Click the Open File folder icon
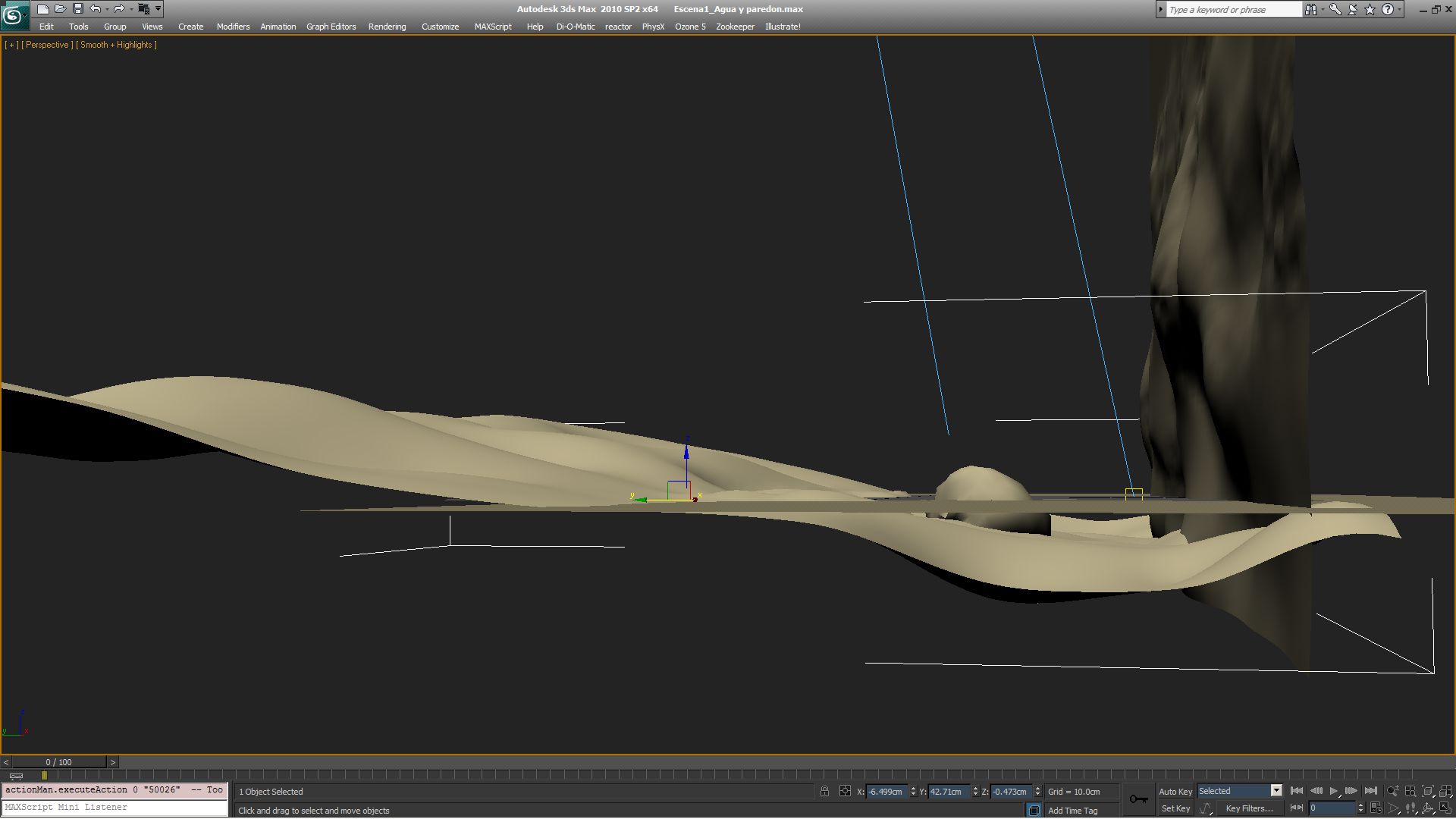The image size is (1456, 819). click(60, 9)
